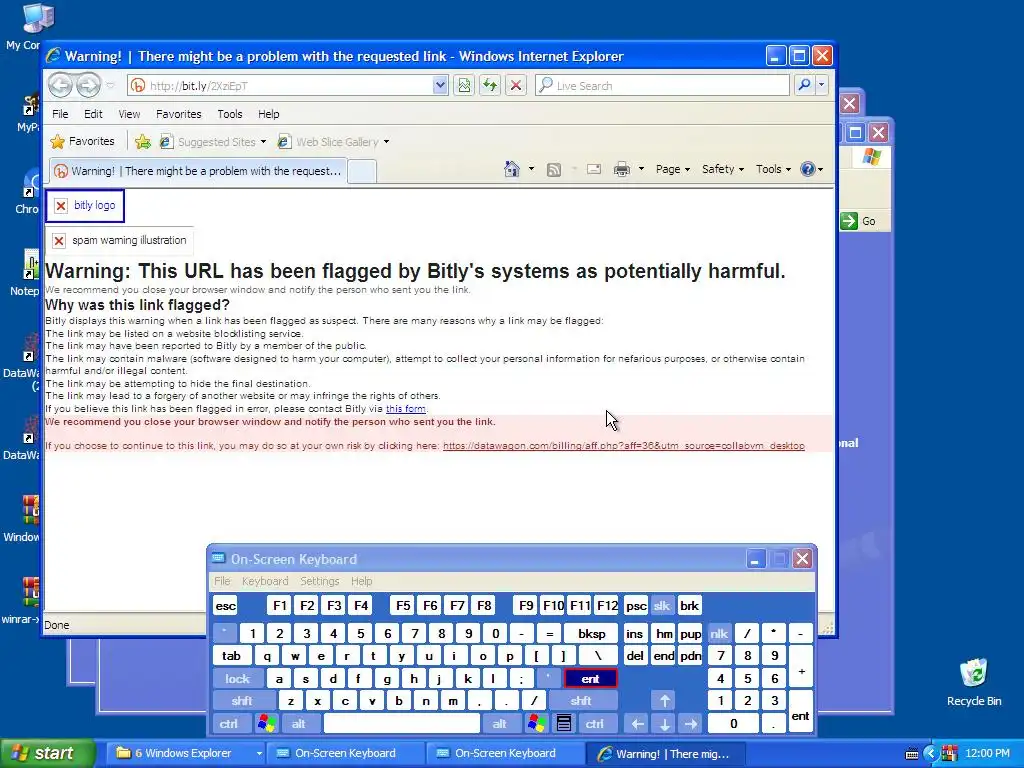Click right Windows logo key on keyboard
The height and width of the screenshot is (768, 1024).
537,724
